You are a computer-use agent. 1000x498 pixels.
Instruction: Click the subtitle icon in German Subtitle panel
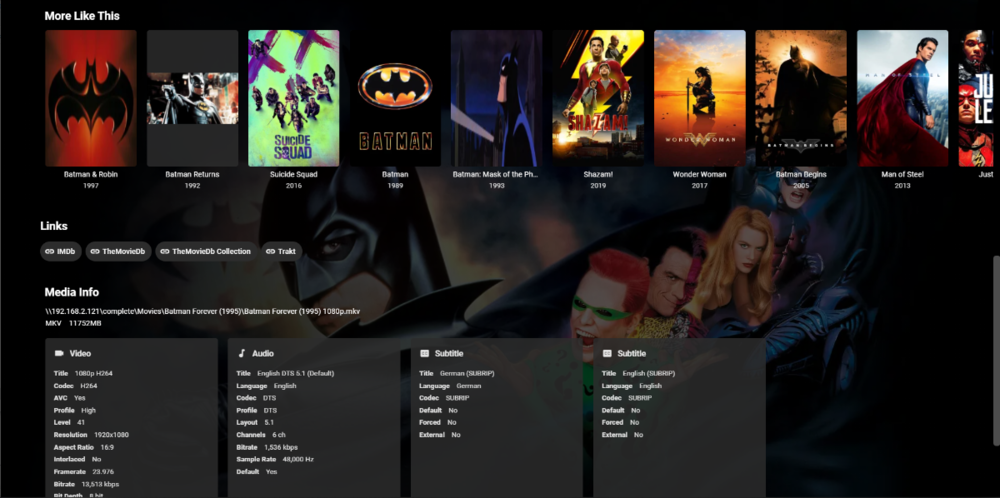click(425, 353)
